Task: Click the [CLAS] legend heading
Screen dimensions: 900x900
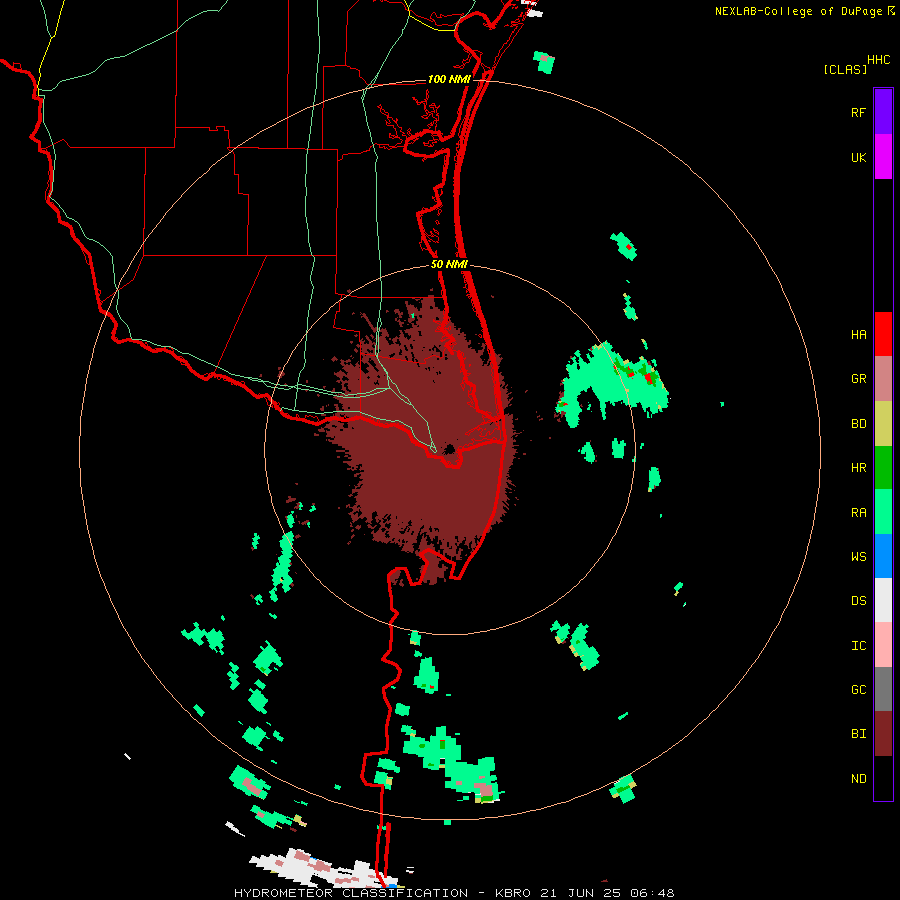Action: click(x=845, y=69)
